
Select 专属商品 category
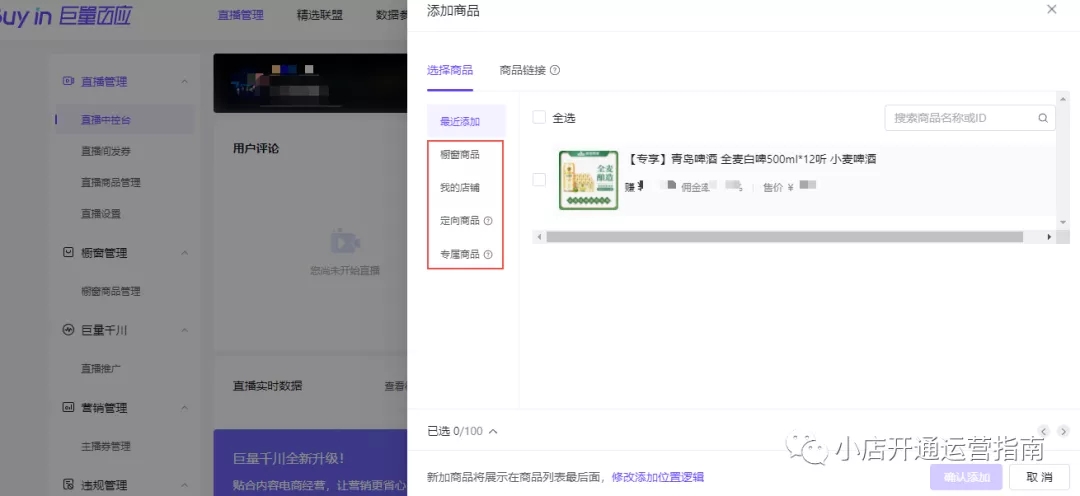460,254
